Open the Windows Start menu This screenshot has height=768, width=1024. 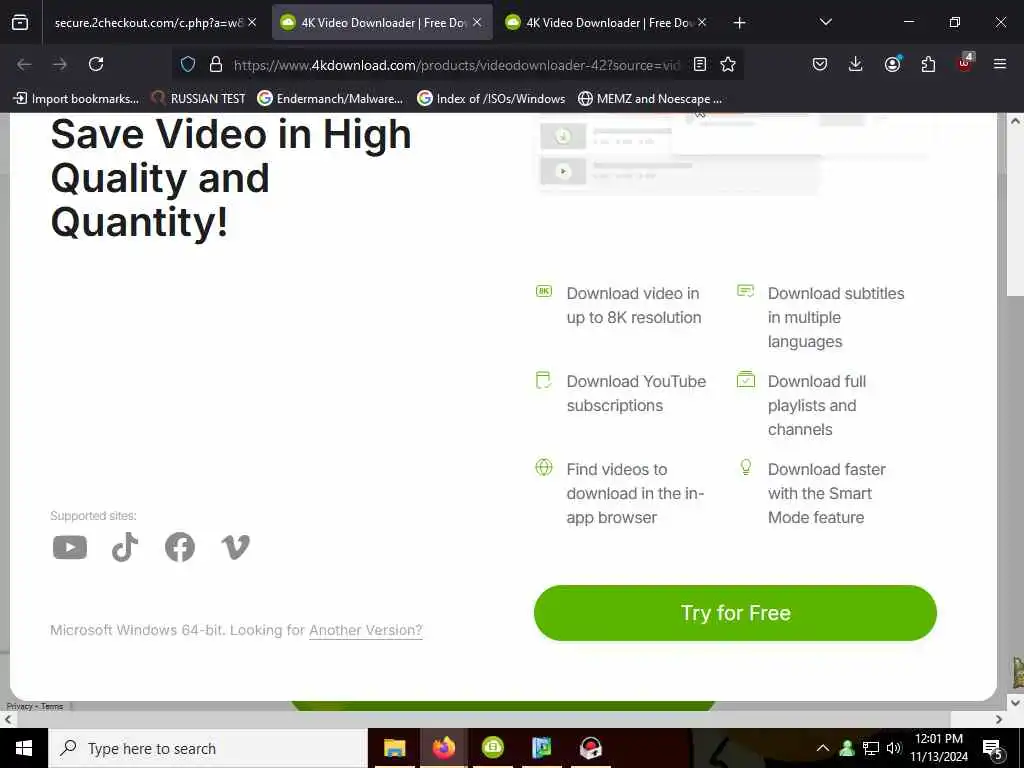coord(24,748)
